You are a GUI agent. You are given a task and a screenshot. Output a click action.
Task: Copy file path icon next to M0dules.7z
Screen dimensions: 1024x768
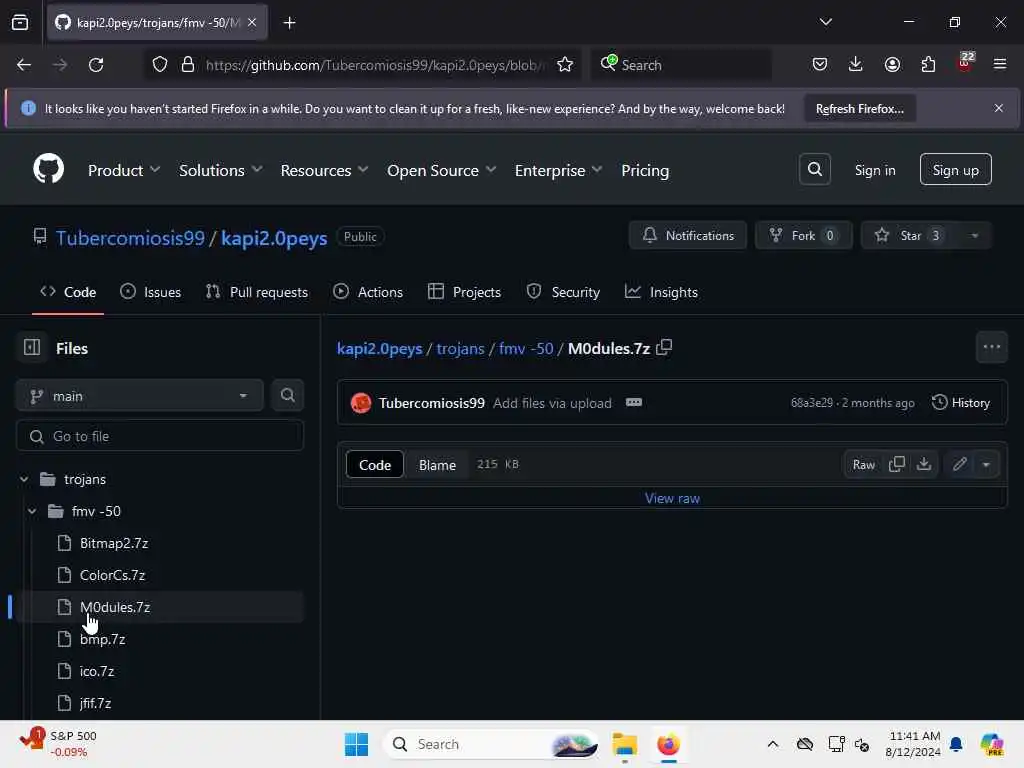pyautogui.click(x=664, y=347)
